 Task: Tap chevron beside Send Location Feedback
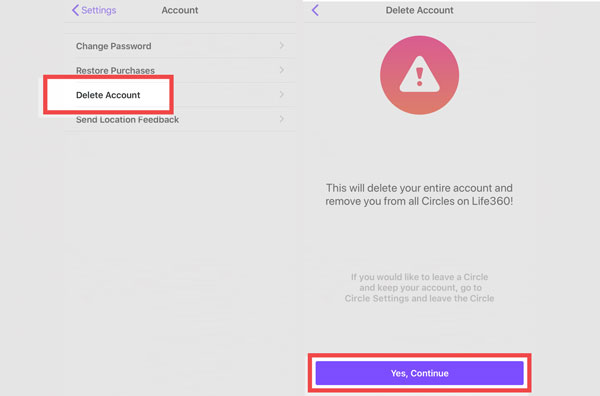pyautogui.click(x=282, y=119)
